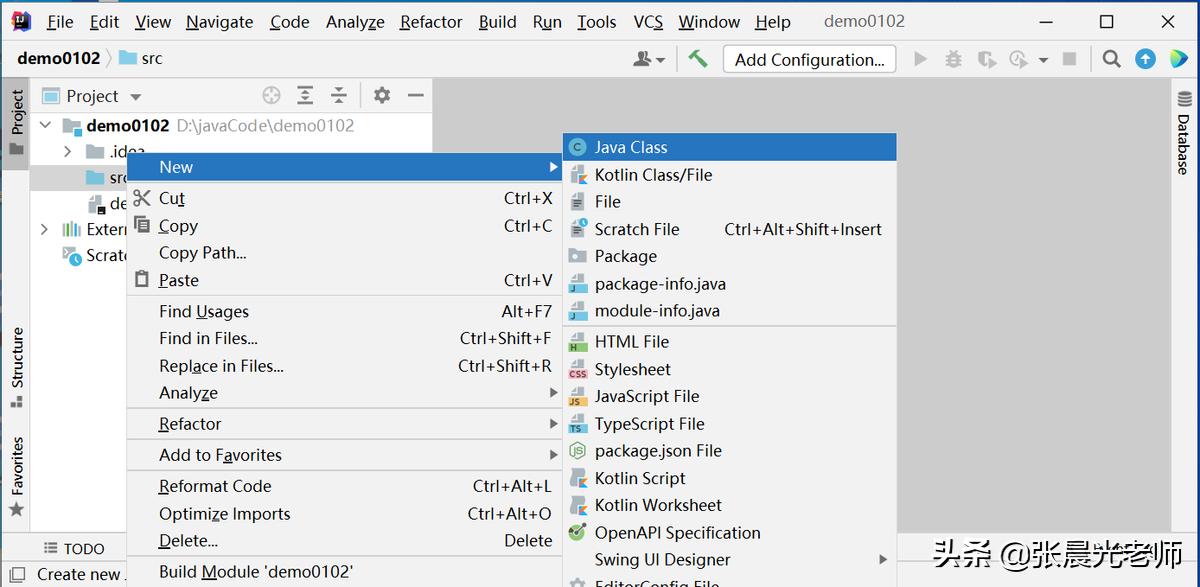Click Find Usages in the context menu

[204, 311]
